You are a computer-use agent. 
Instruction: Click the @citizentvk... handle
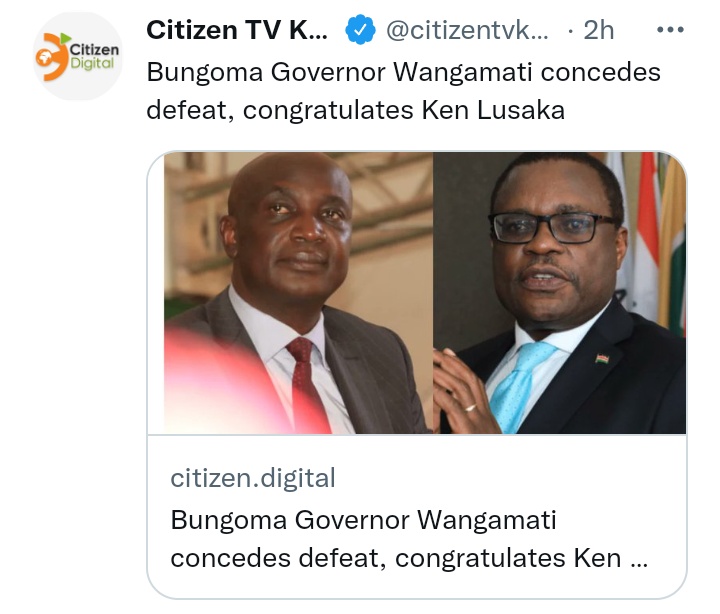pyautogui.click(x=467, y=30)
